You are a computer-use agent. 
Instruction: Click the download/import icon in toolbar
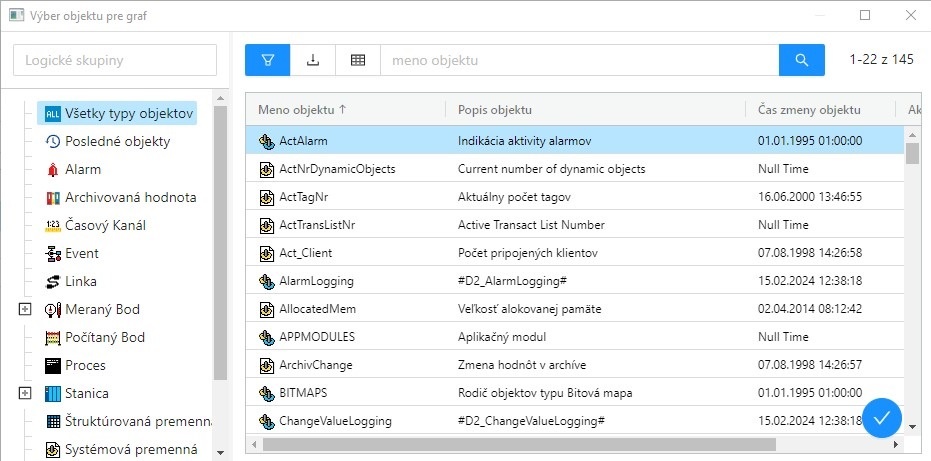[313, 60]
